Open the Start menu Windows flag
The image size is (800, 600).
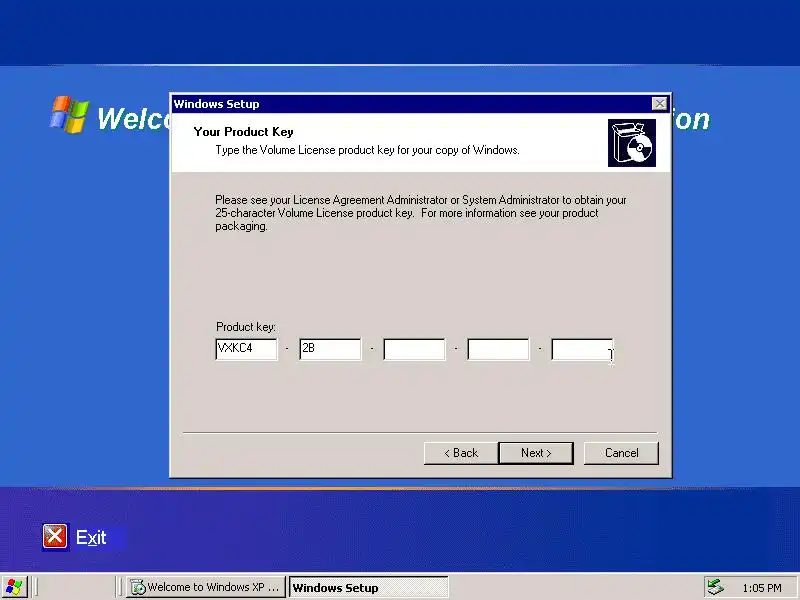pyautogui.click(x=14, y=588)
